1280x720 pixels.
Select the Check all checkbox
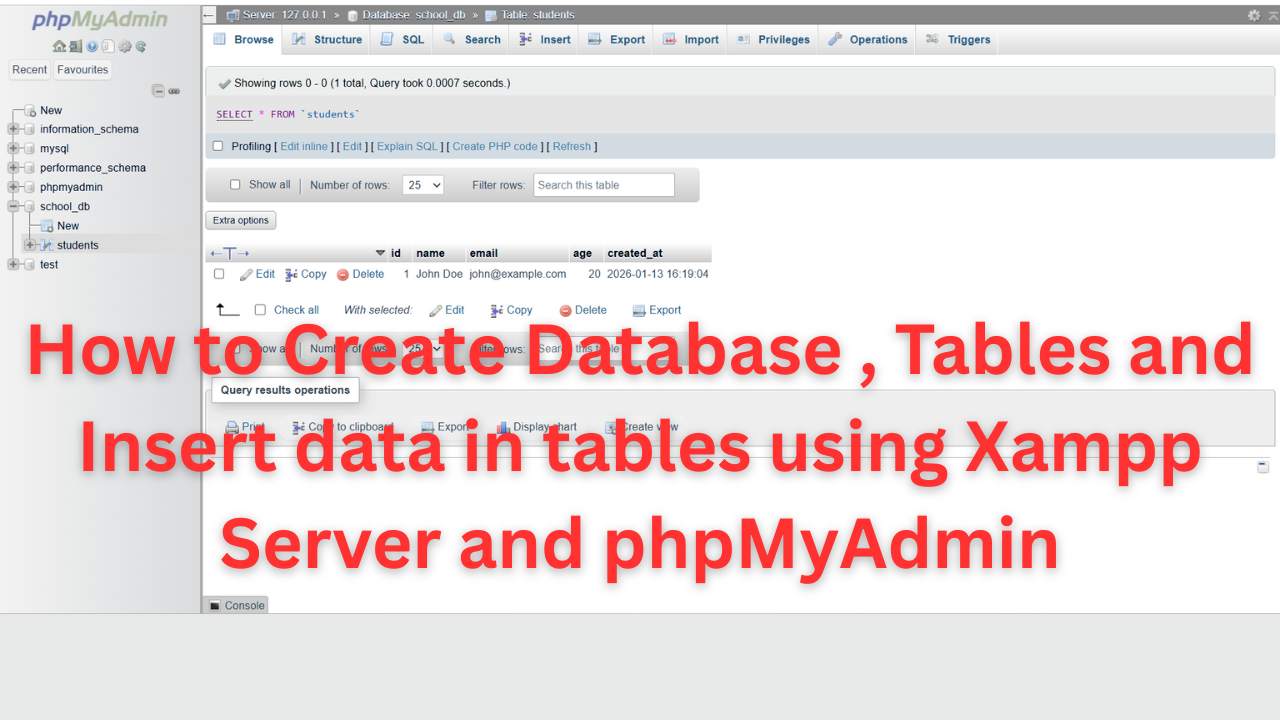(x=261, y=310)
